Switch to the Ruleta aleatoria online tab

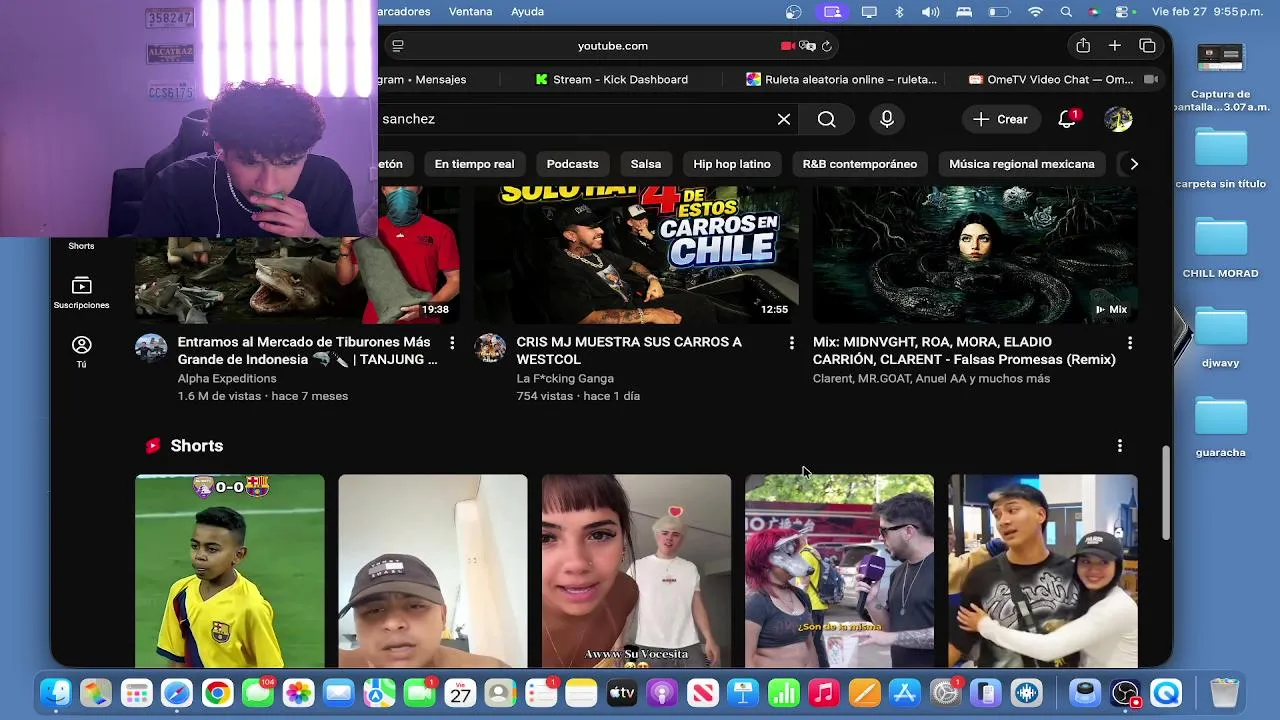tap(842, 79)
